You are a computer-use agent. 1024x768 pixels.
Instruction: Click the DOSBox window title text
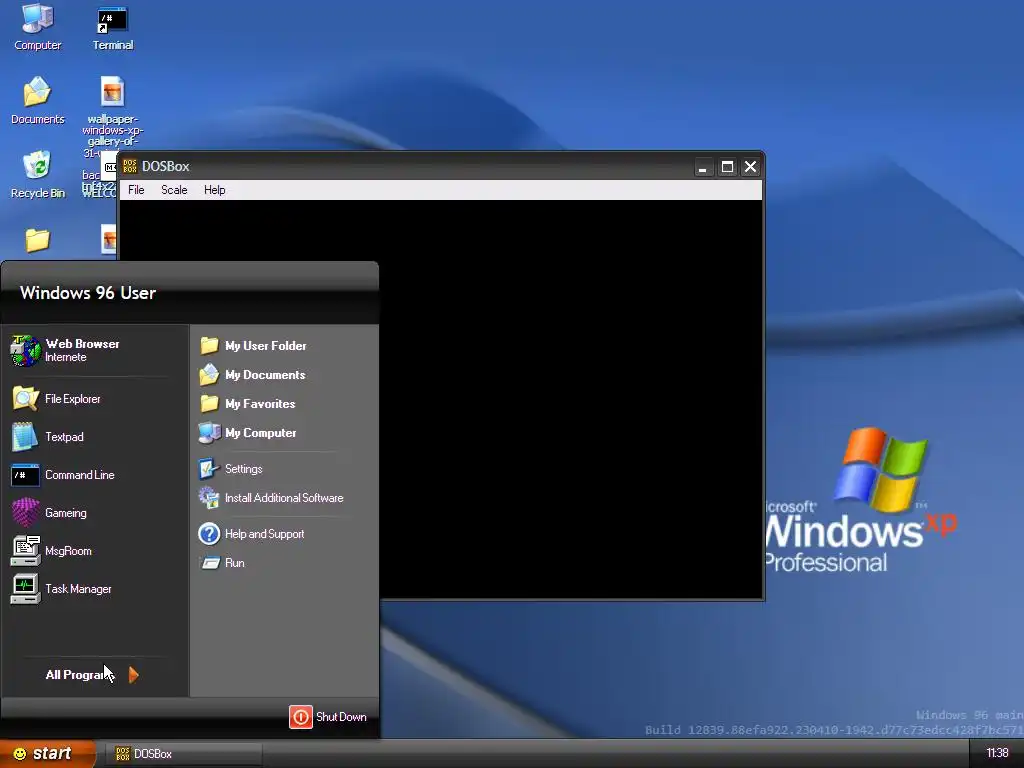click(x=165, y=167)
